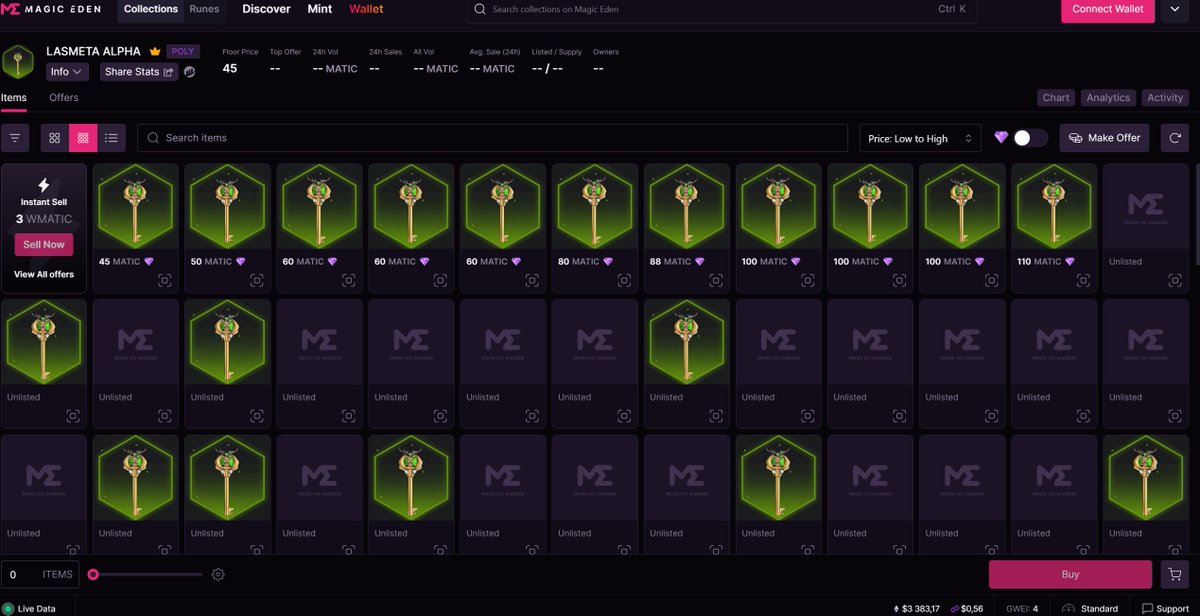Click the Standard gas speed indicator
Image resolution: width=1200 pixels, height=616 pixels.
coord(1090,608)
